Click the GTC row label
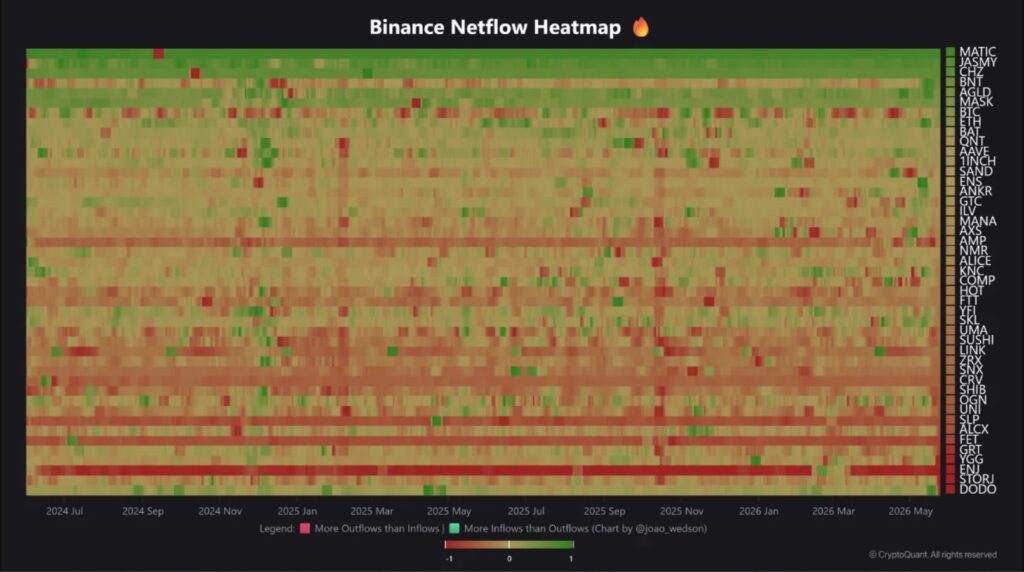This screenshot has width=1024, height=572. [x=970, y=201]
